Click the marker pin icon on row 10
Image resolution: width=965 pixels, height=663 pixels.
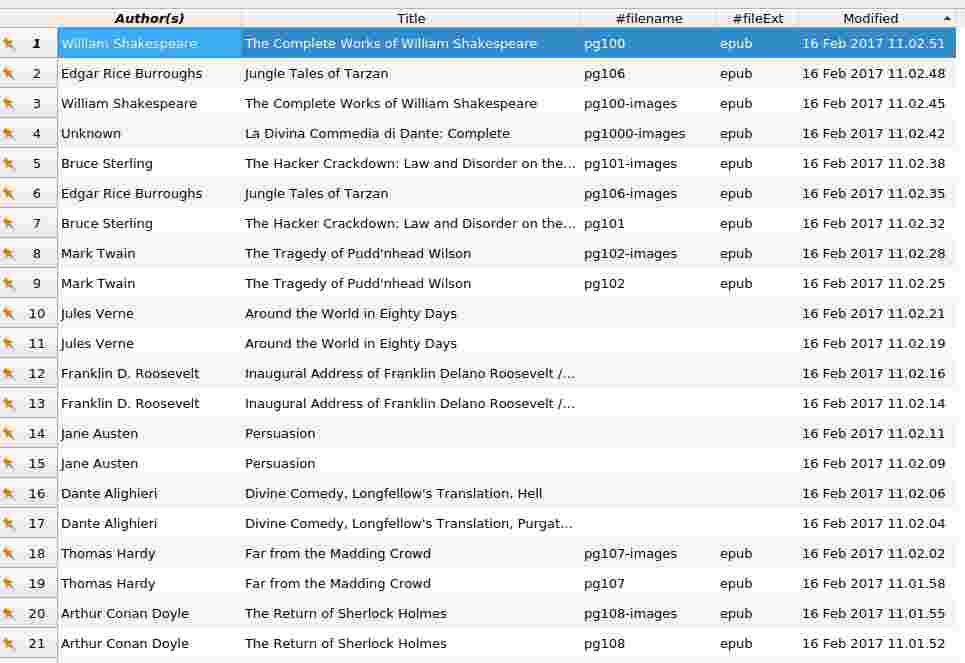8,313
